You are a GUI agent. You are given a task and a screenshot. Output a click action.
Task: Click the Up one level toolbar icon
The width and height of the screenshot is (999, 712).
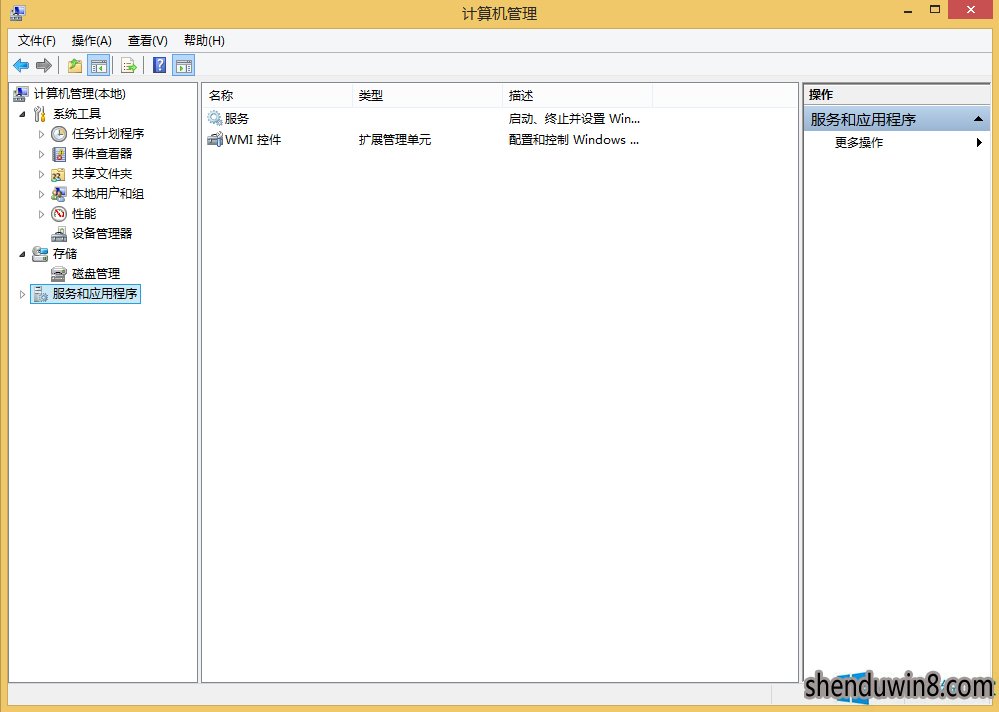pyautogui.click(x=75, y=65)
